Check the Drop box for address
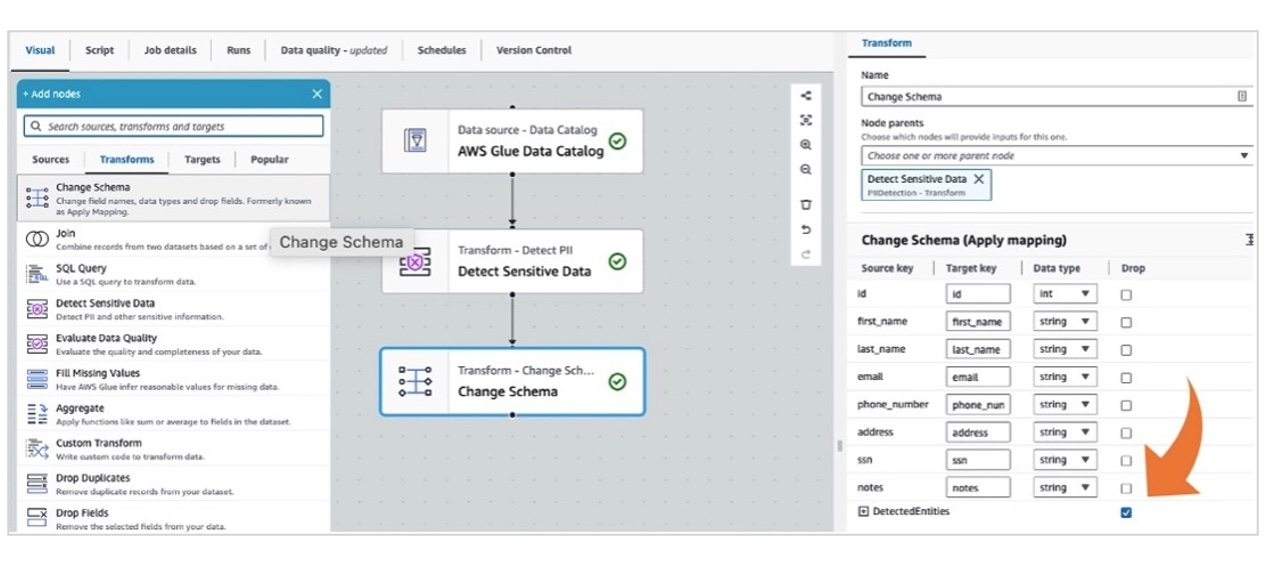Viewport: 1266px width, 562px height. pyautogui.click(x=1126, y=433)
